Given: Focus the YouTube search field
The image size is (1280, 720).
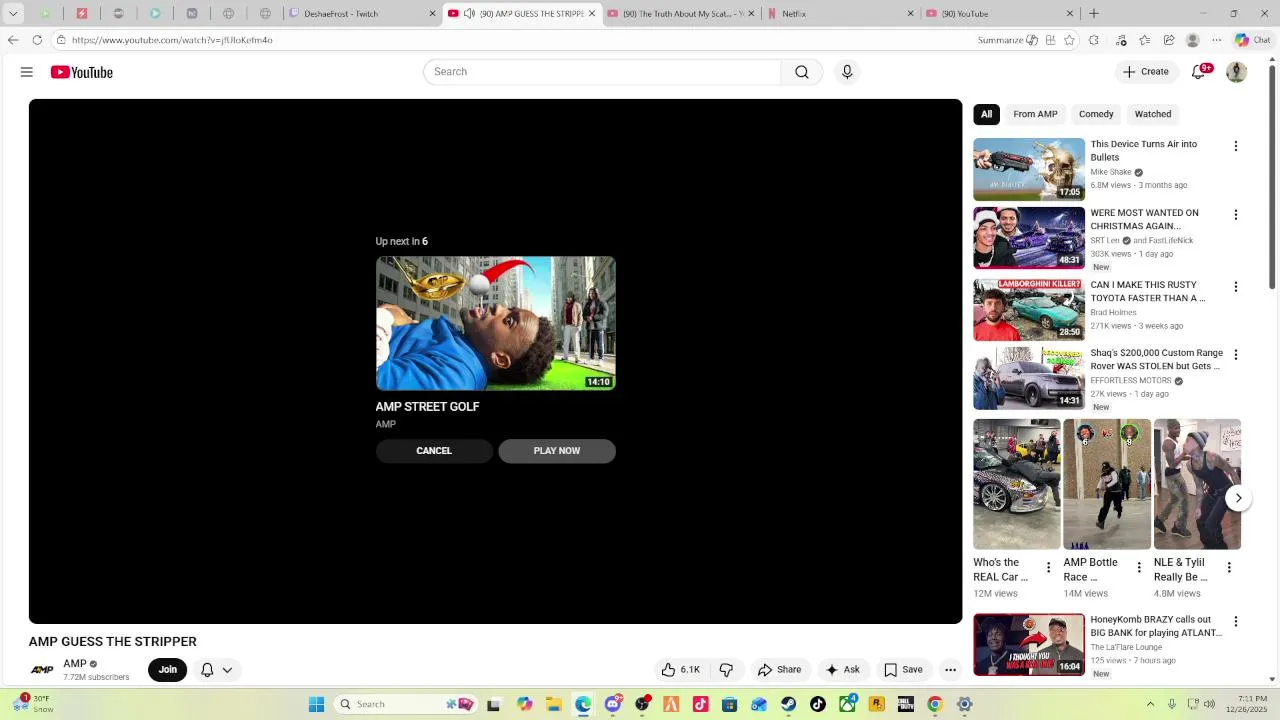Looking at the screenshot, I should (x=602, y=72).
